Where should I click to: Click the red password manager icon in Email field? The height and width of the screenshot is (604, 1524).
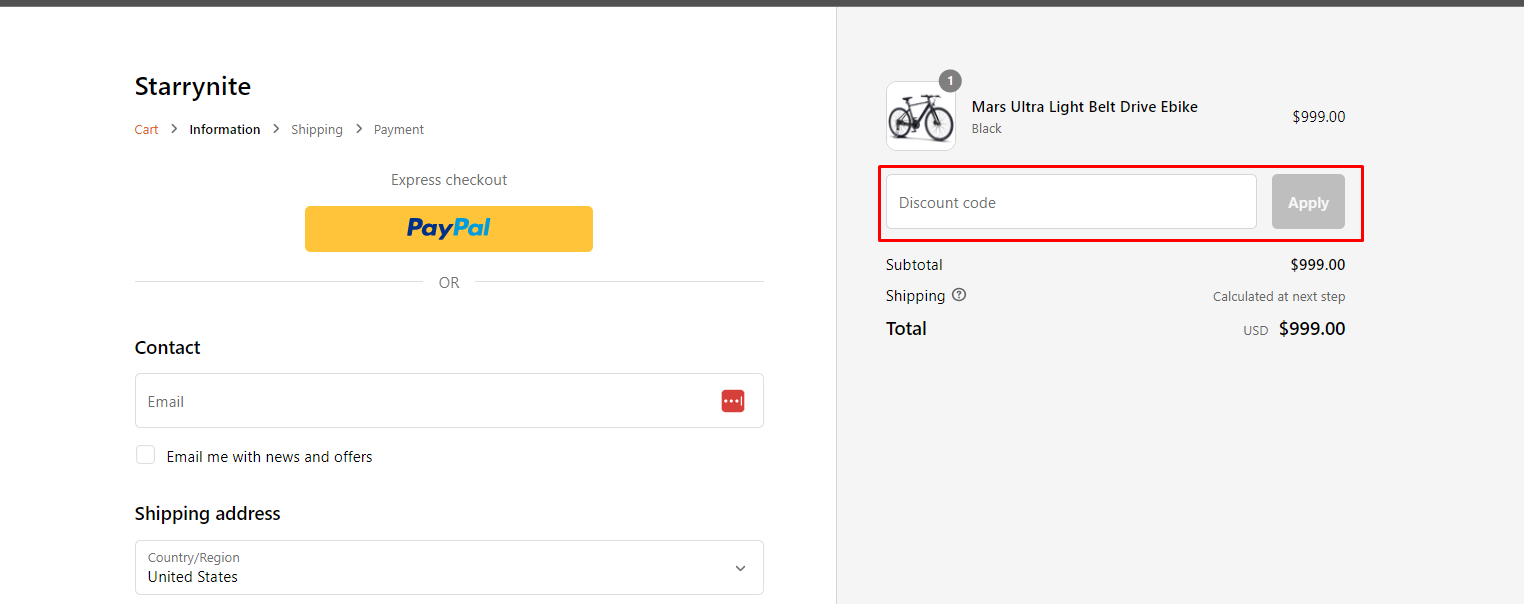(x=733, y=401)
